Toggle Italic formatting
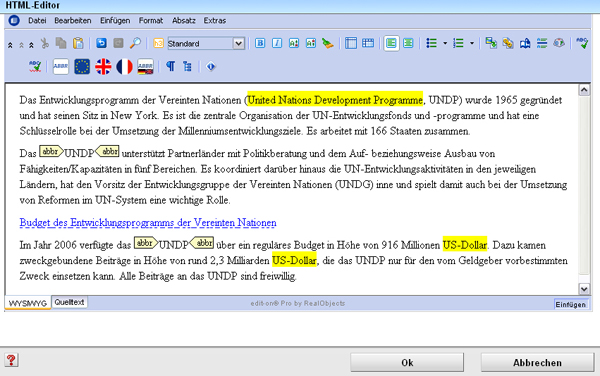Image resolution: width=600 pixels, height=376 pixels. coord(277,43)
